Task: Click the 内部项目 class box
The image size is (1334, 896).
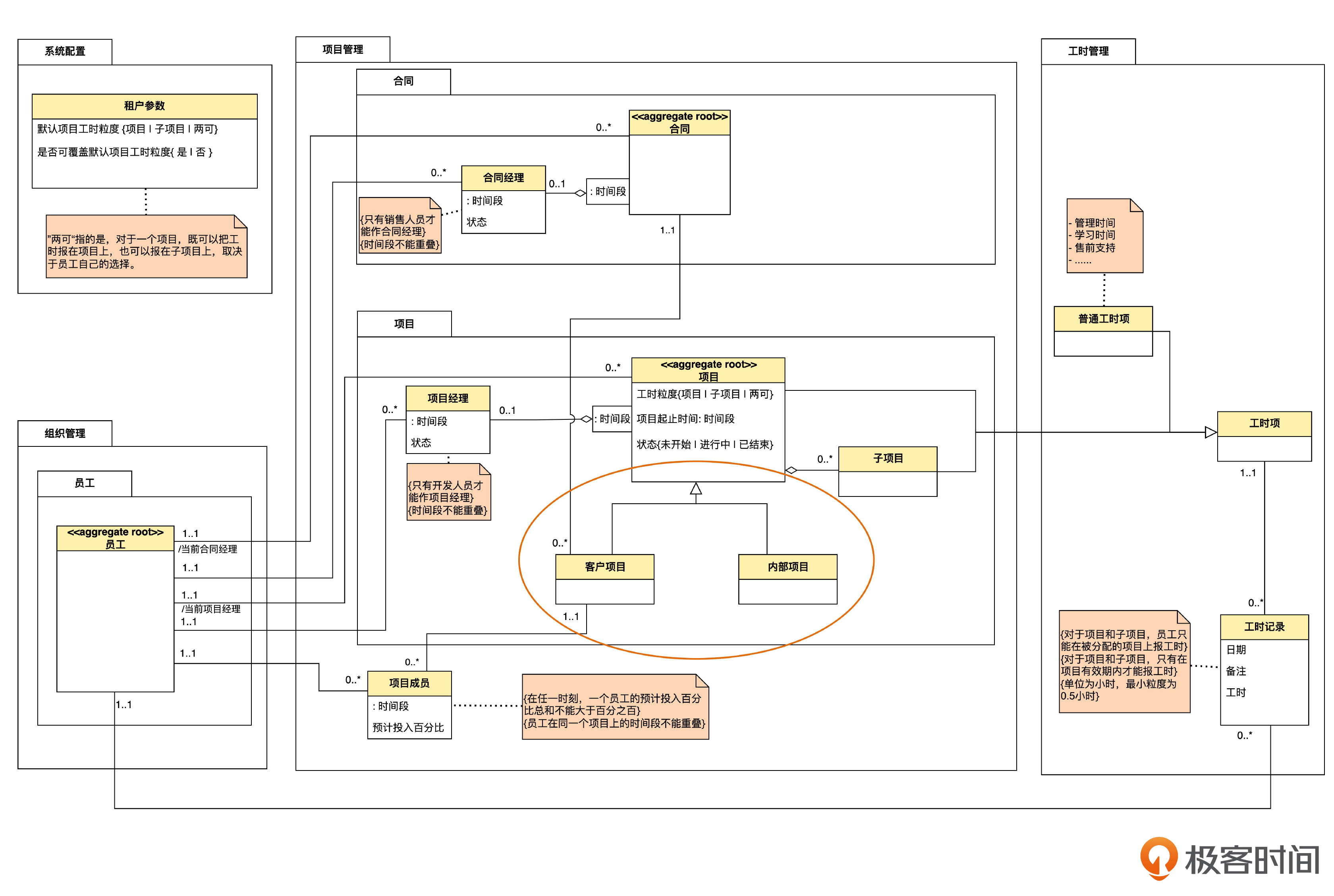Action: coord(787,567)
